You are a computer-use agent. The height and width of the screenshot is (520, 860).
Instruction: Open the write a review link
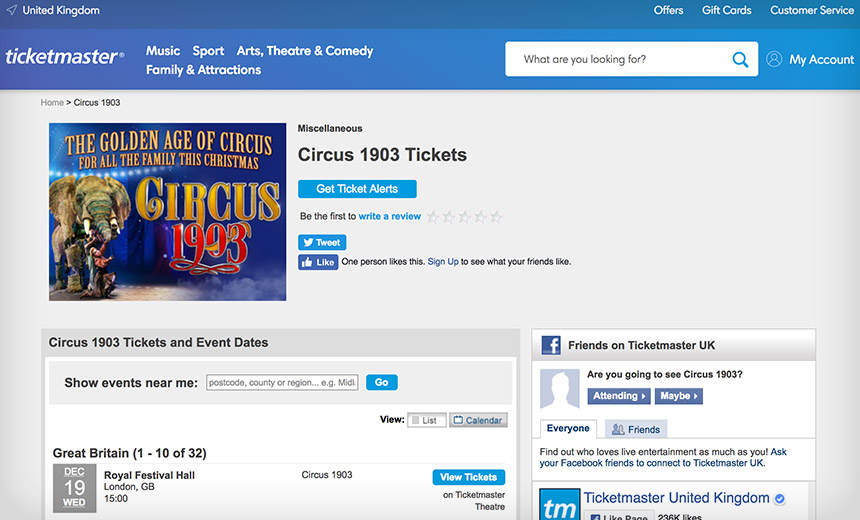tap(389, 217)
